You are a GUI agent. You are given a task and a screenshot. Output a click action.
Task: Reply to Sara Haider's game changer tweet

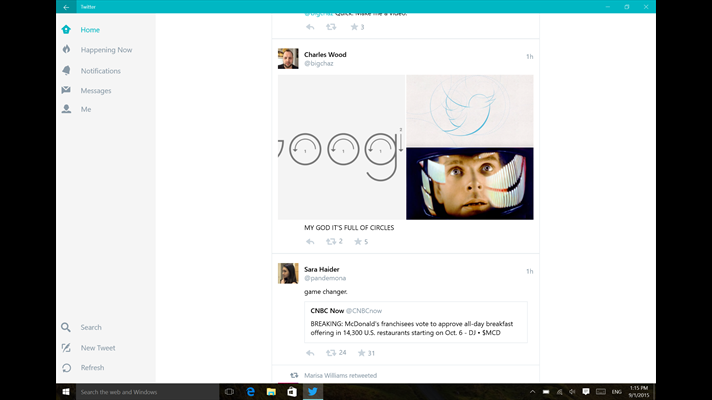coord(310,353)
